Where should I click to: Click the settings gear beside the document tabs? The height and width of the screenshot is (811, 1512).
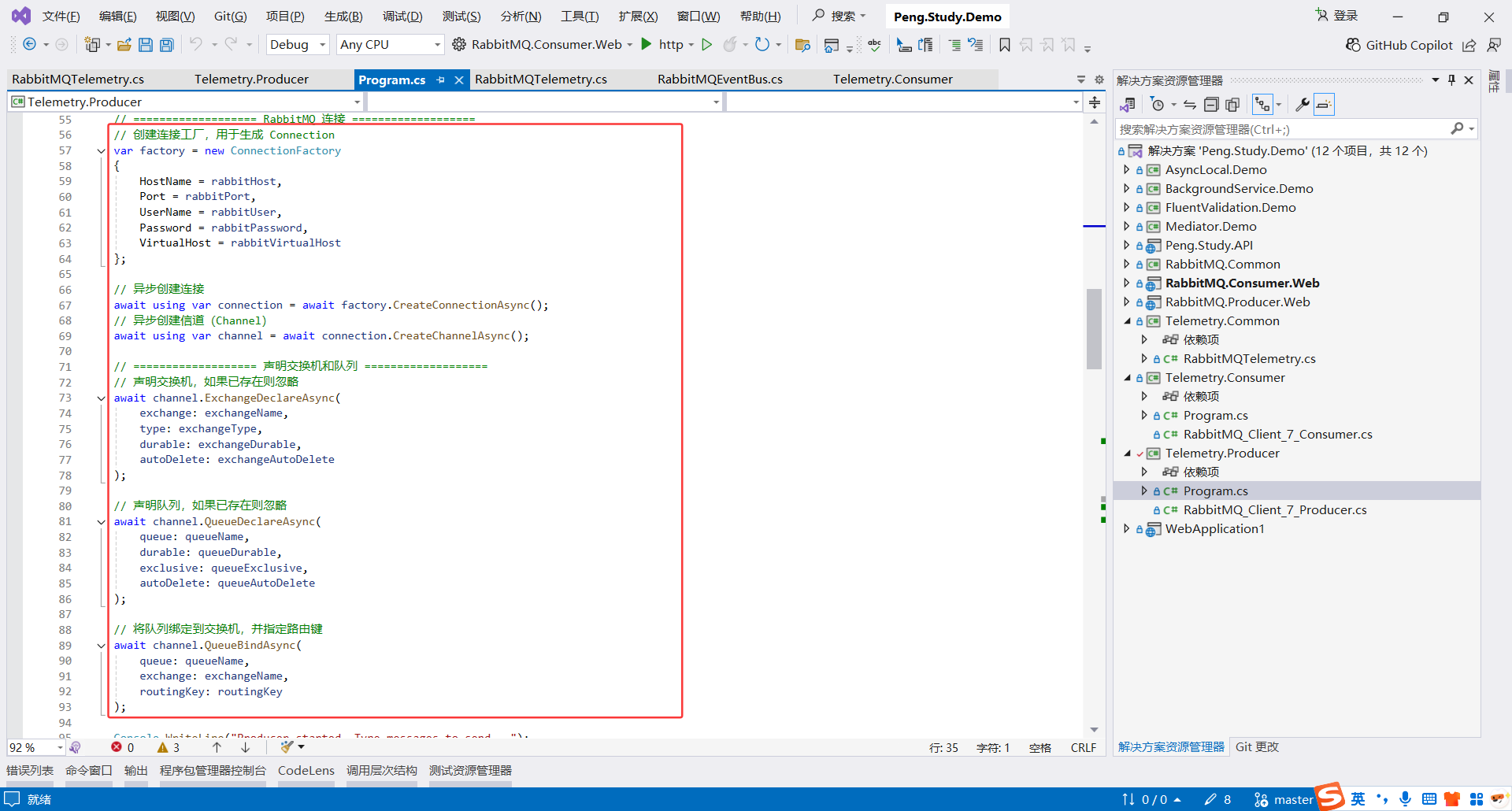coord(1099,80)
